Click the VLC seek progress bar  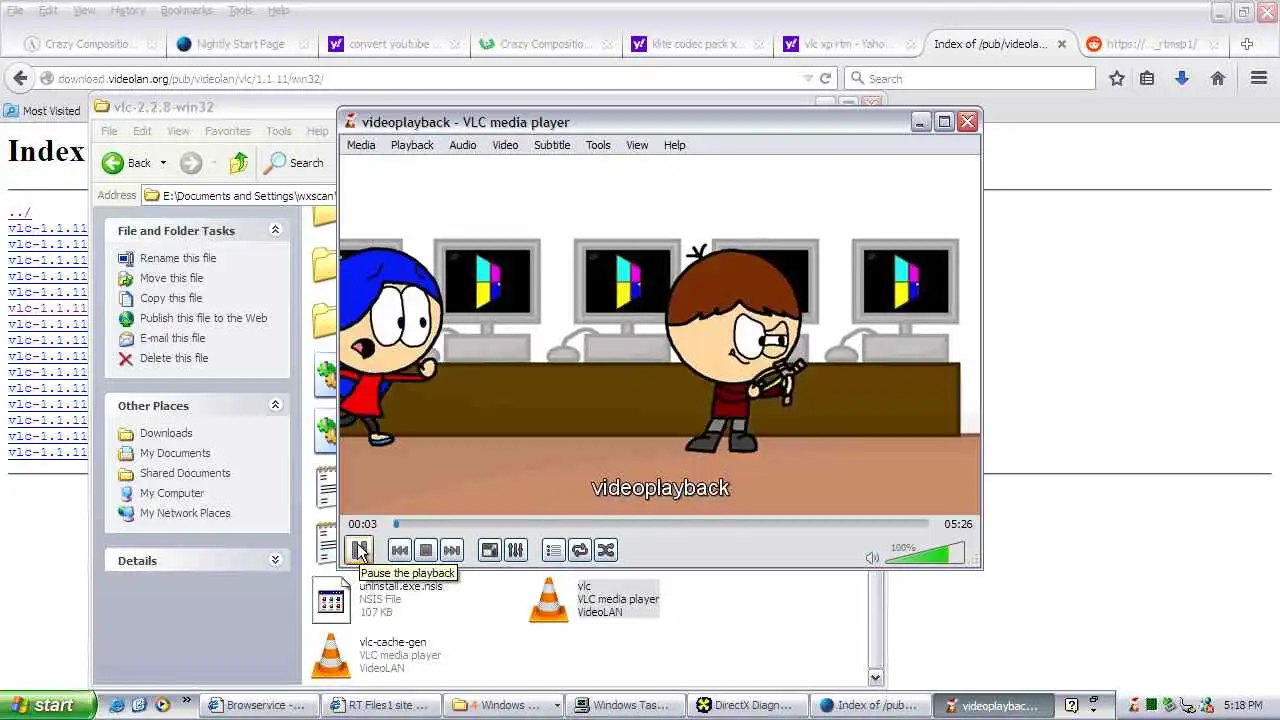[x=661, y=523]
